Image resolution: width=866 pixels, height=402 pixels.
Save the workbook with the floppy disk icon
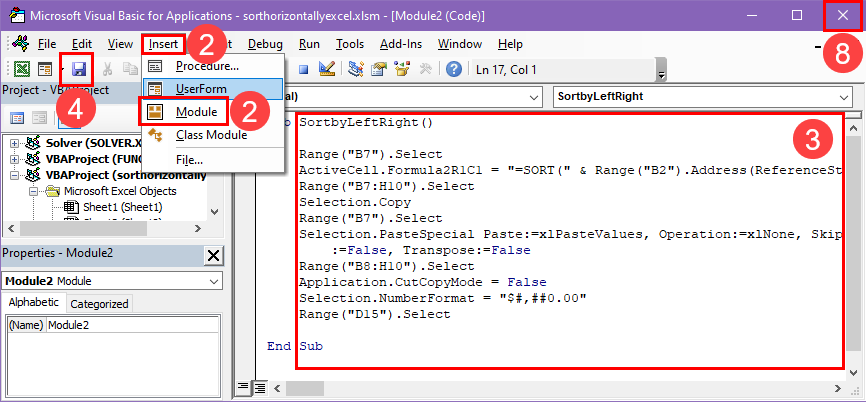point(79,69)
